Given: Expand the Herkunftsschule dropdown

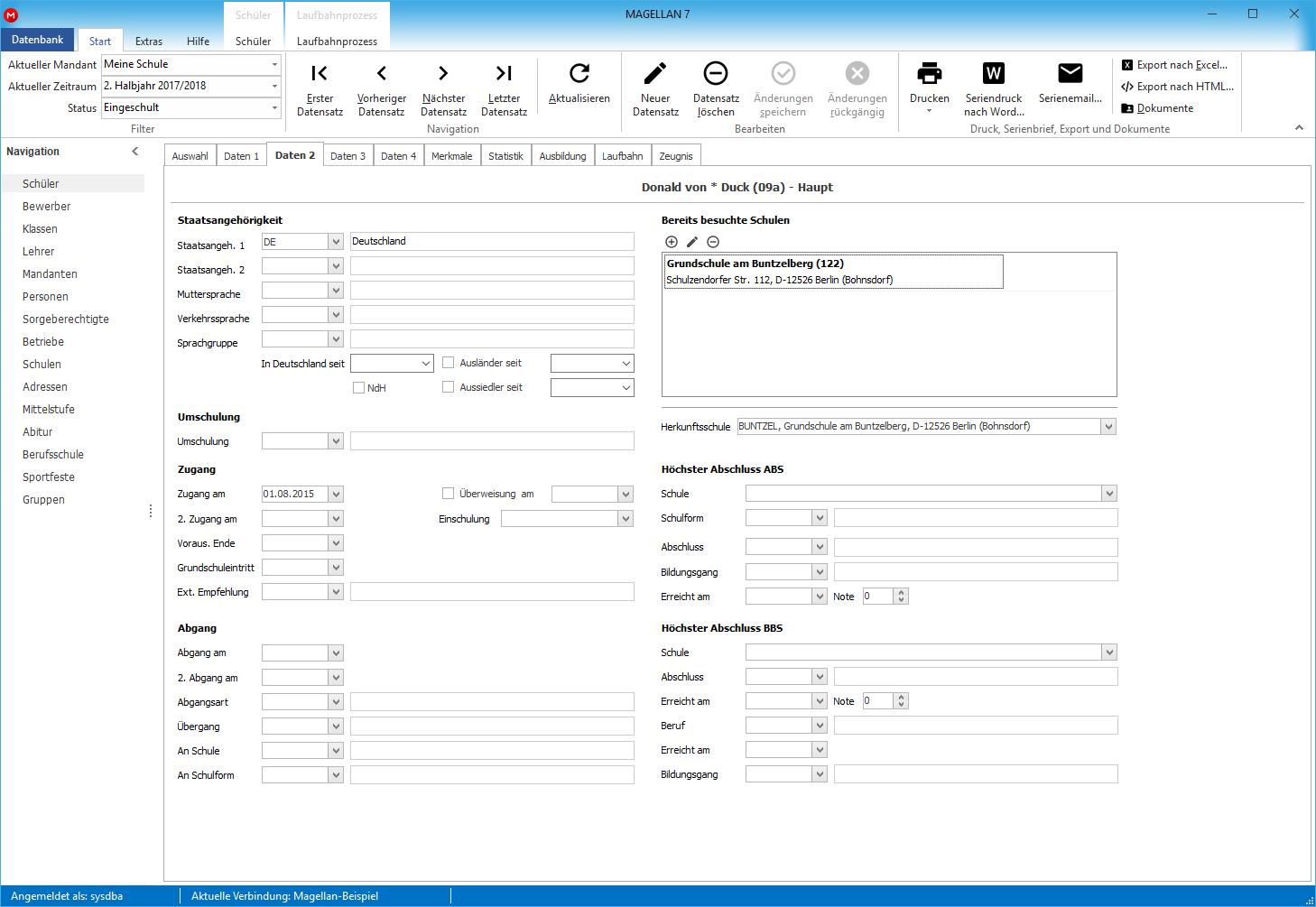Looking at the screenshot, I should pyautogui.click(x=1108, y=427).
